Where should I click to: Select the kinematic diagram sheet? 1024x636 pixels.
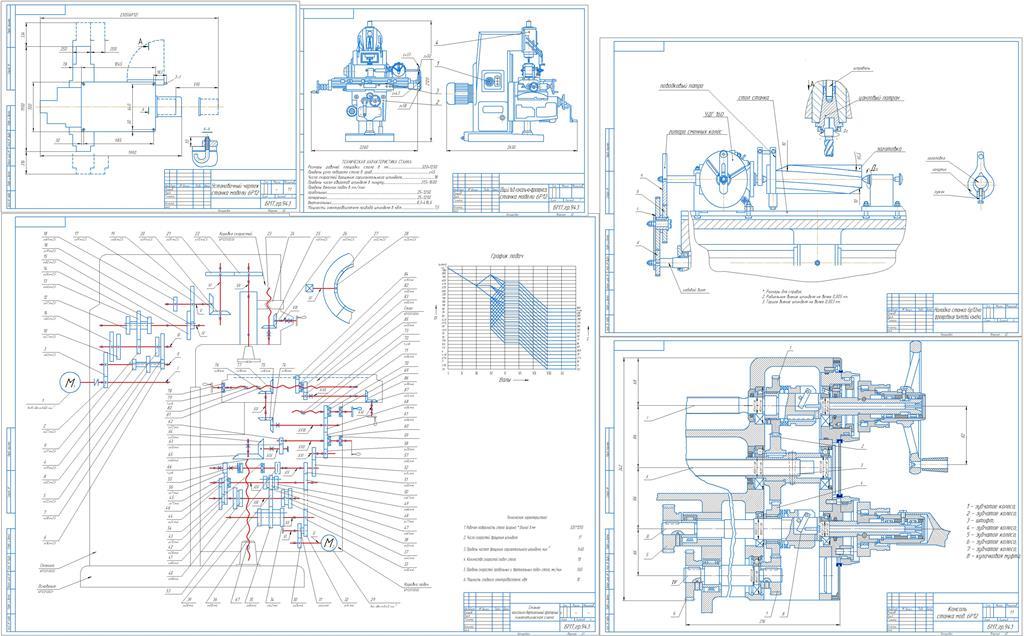(x=300, y=424)
